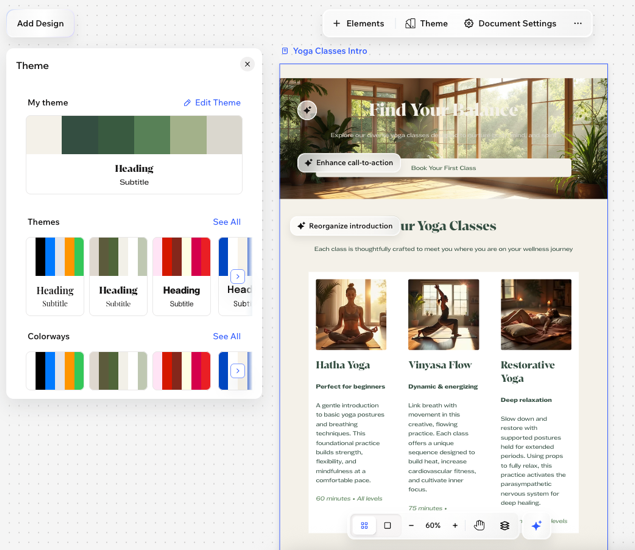Click the Yoga Classes Intro document label

[x=330, y=51]
